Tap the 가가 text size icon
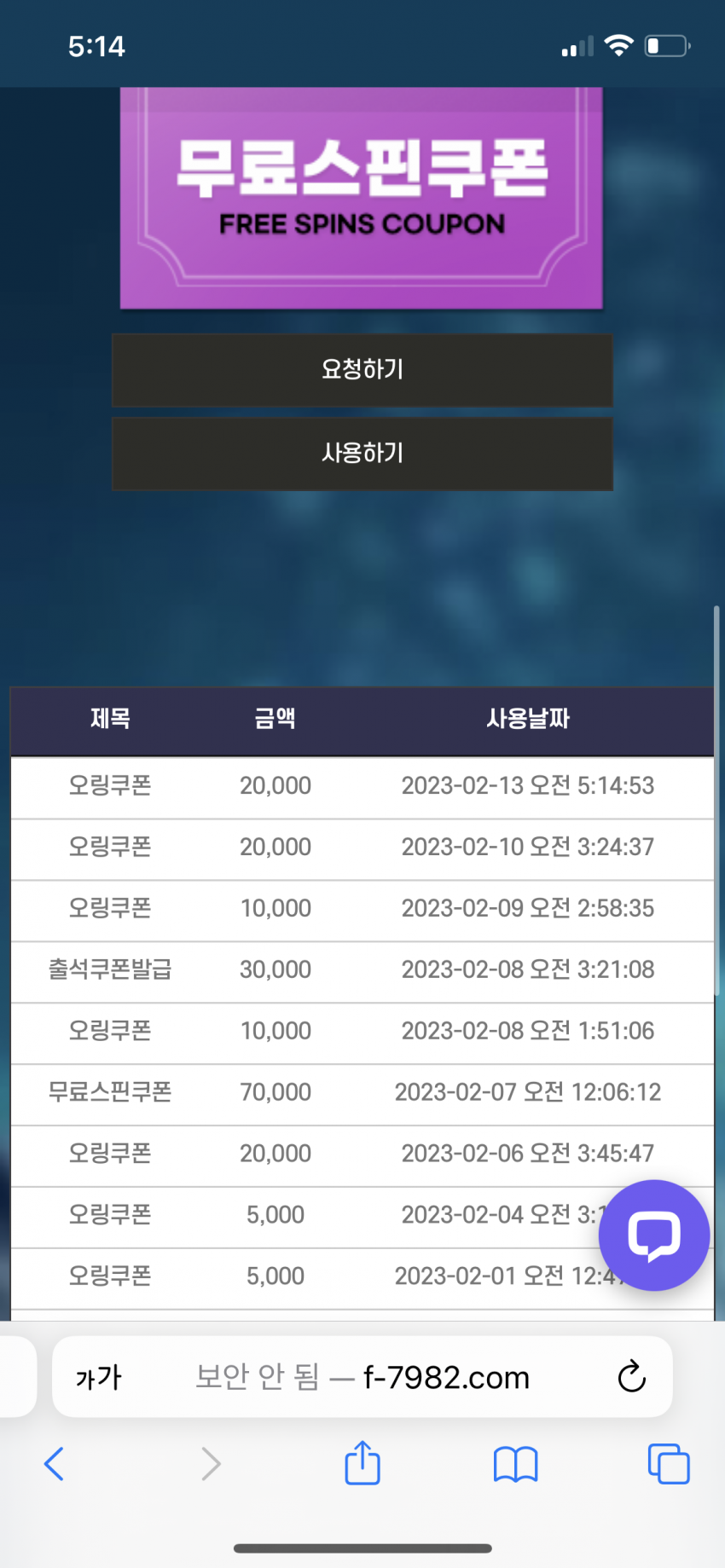725x1568 pixels. (x=99, y=1377)
